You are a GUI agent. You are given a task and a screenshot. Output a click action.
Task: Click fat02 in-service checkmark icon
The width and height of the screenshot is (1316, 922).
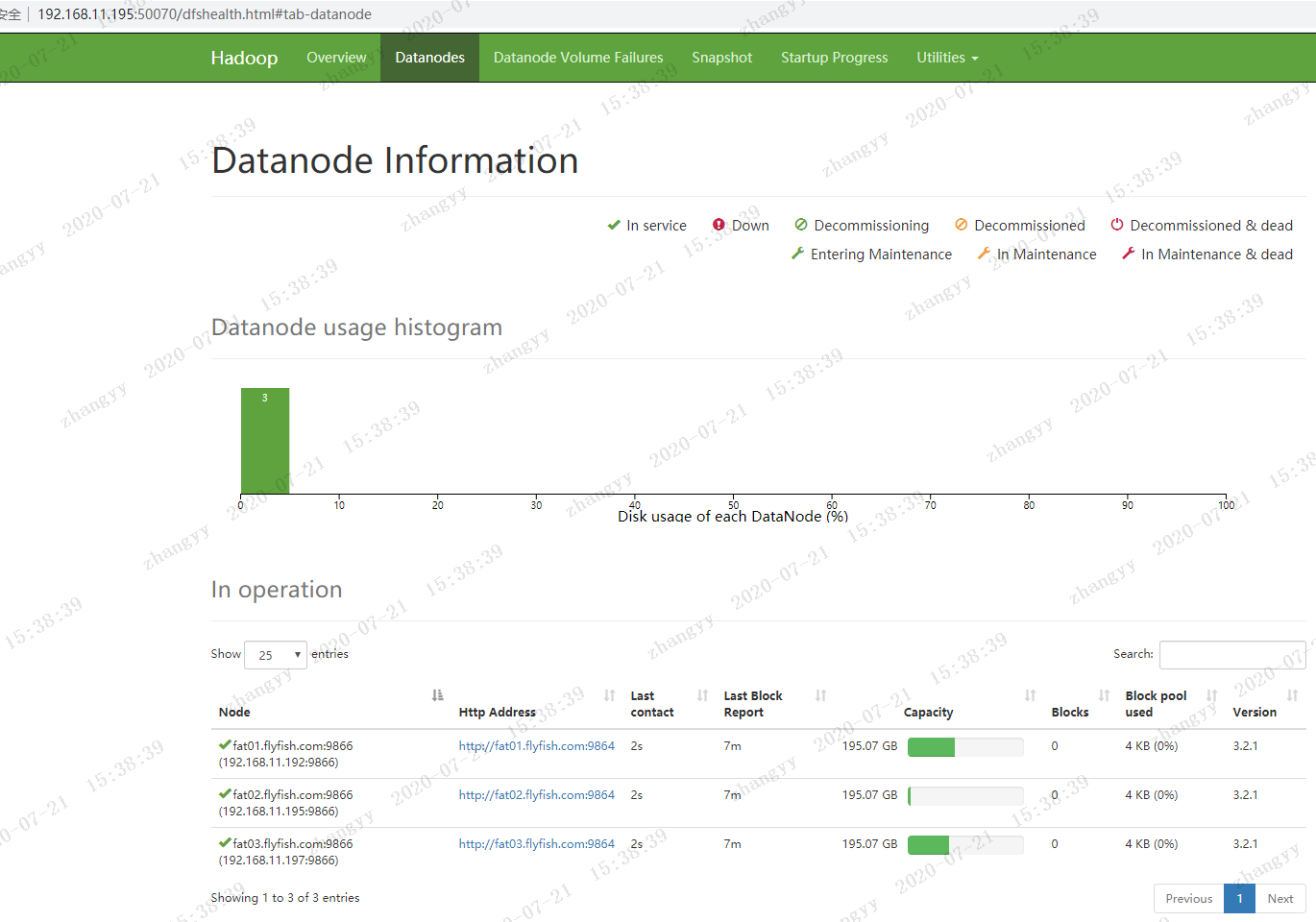225,793
